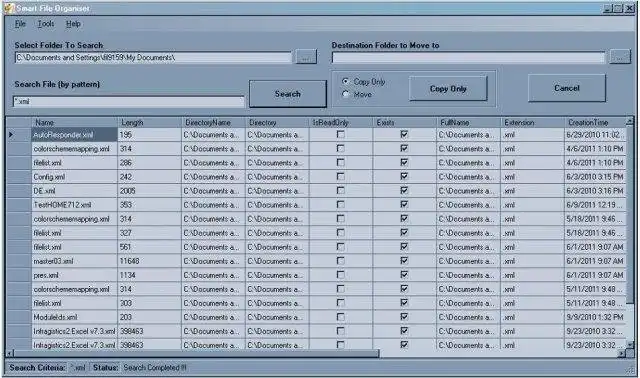Sort by the DirectoryName column header
This screenshot has height=378, width=640.
[213, 122]
